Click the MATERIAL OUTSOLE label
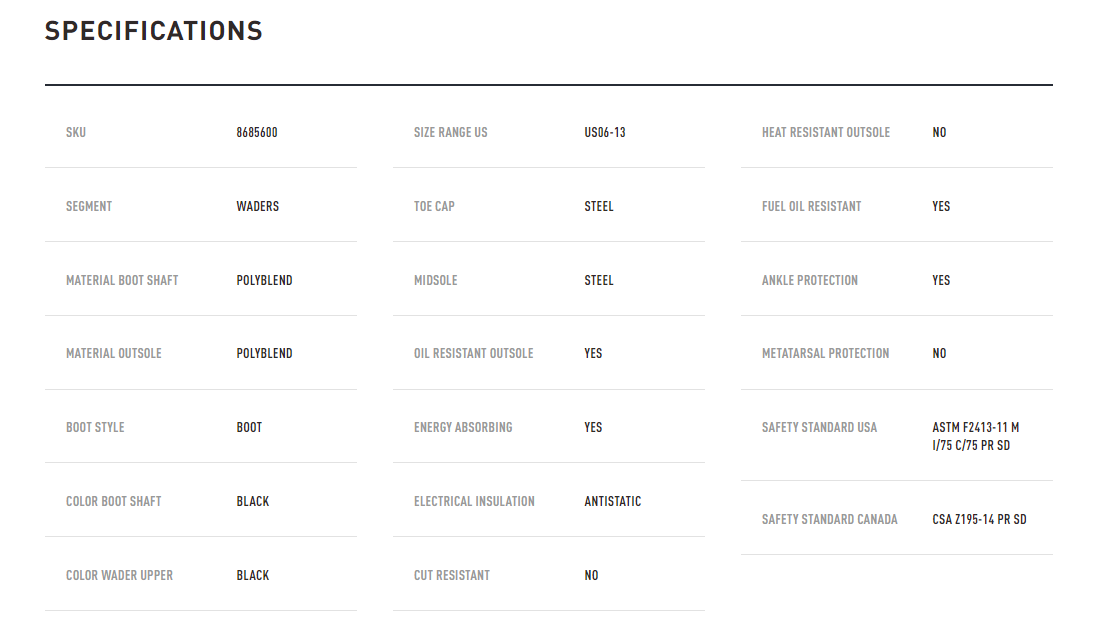This screenshot has height=631, width=1108. tap(114, 353)
